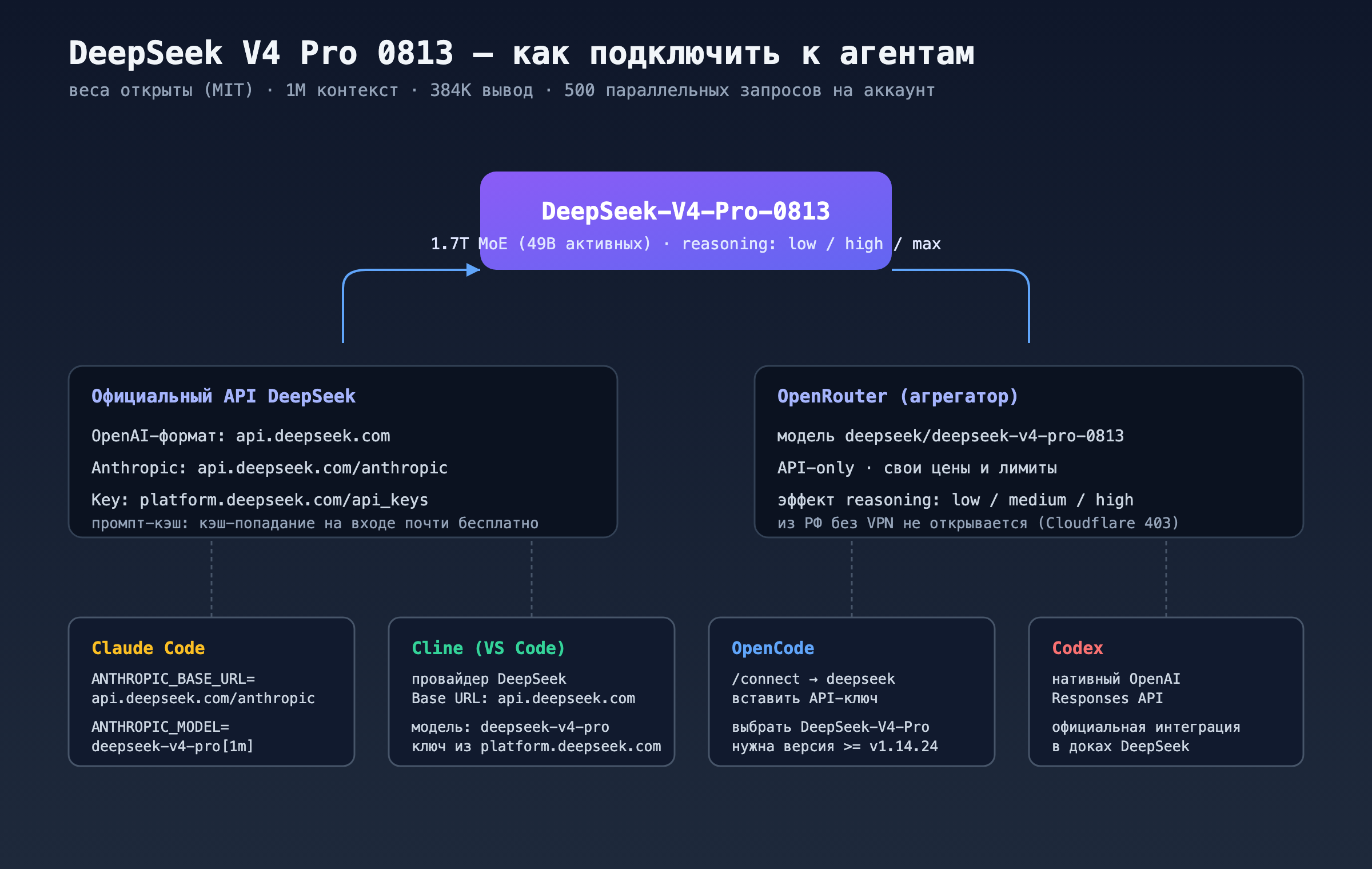The image size is (1372, 869).
Task: Click the subtitle 'веса открыты (MIT) · 1M контекст'
Action: click(x=233, y=90)
